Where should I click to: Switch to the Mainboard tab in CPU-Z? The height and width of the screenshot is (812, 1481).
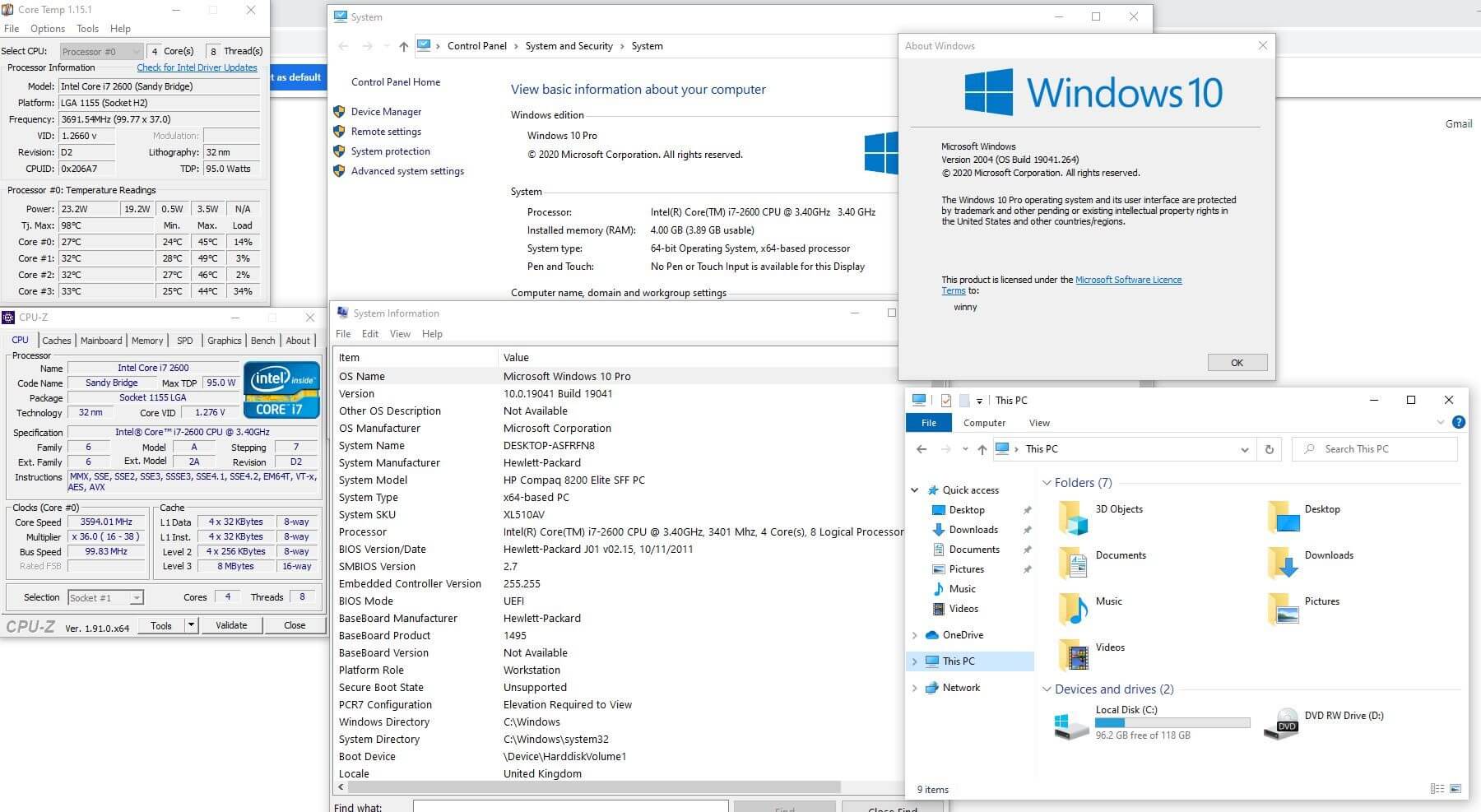click(x=101, y=341)
